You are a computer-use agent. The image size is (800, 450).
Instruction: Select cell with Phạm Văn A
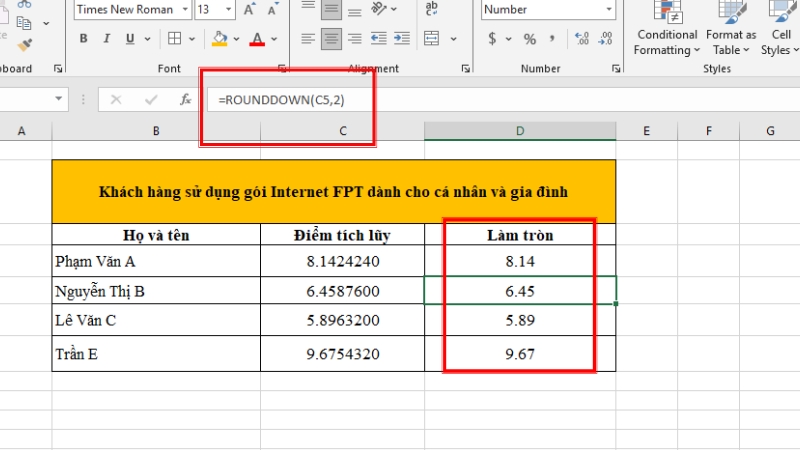(x=156, y=261)
